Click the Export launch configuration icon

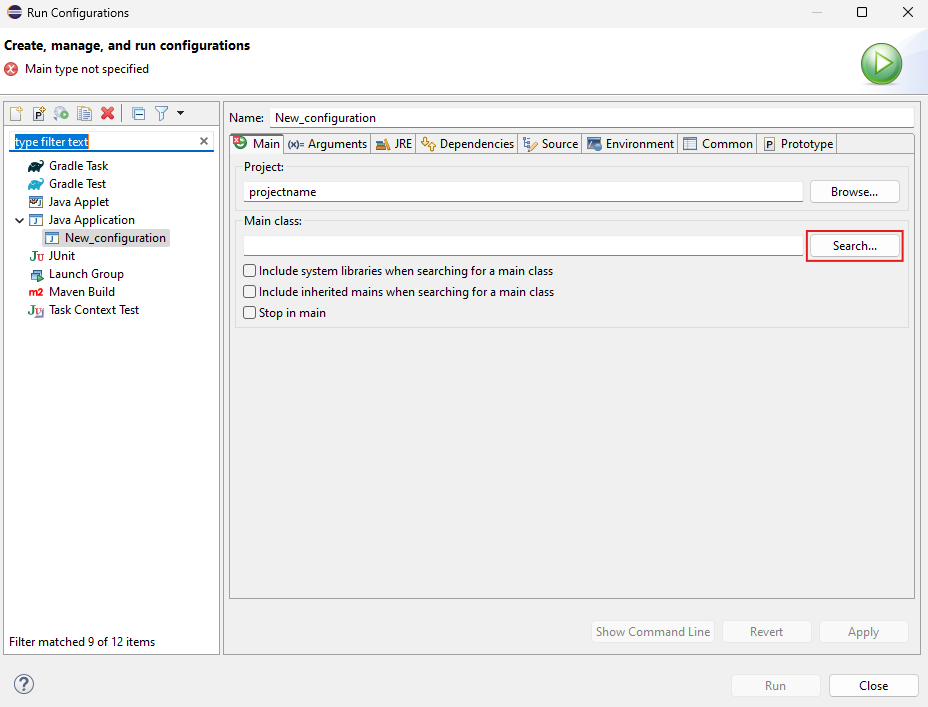coord(62,114)
